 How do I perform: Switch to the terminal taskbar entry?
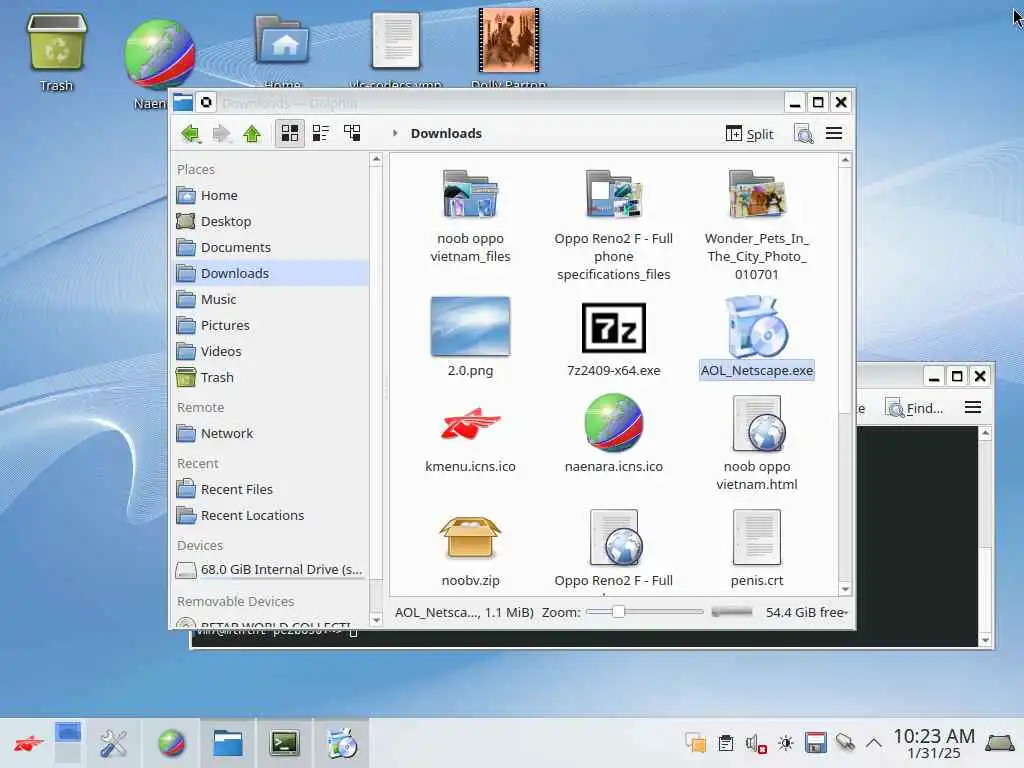point(285,743)
